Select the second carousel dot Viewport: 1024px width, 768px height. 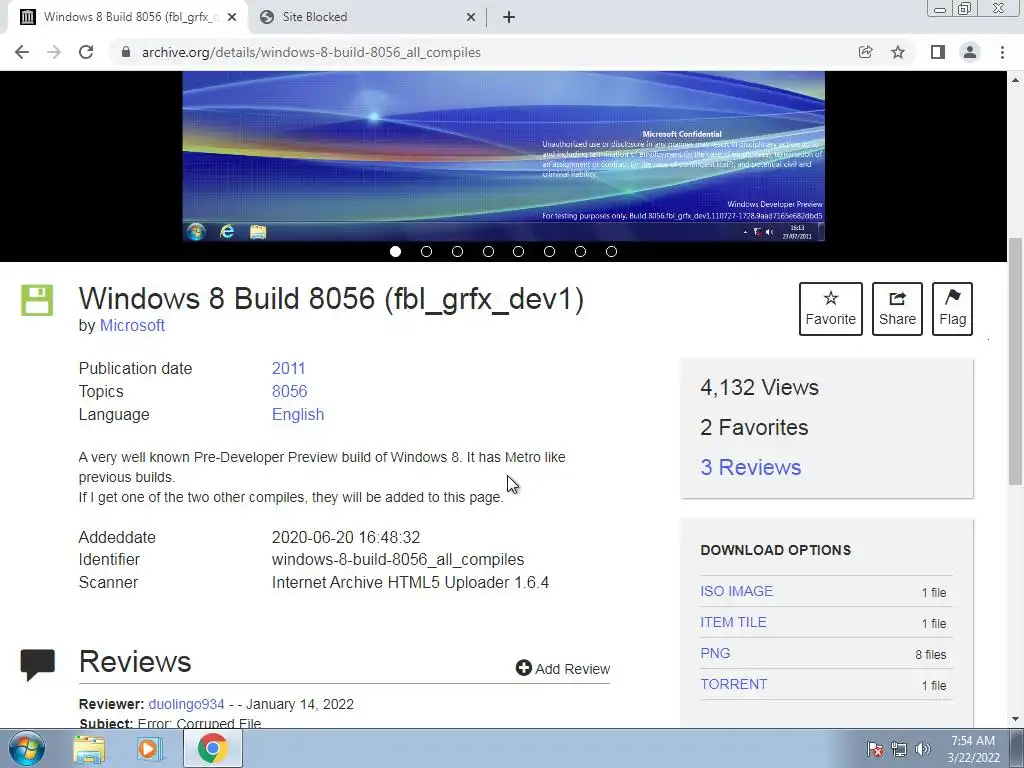coord(426,251)
